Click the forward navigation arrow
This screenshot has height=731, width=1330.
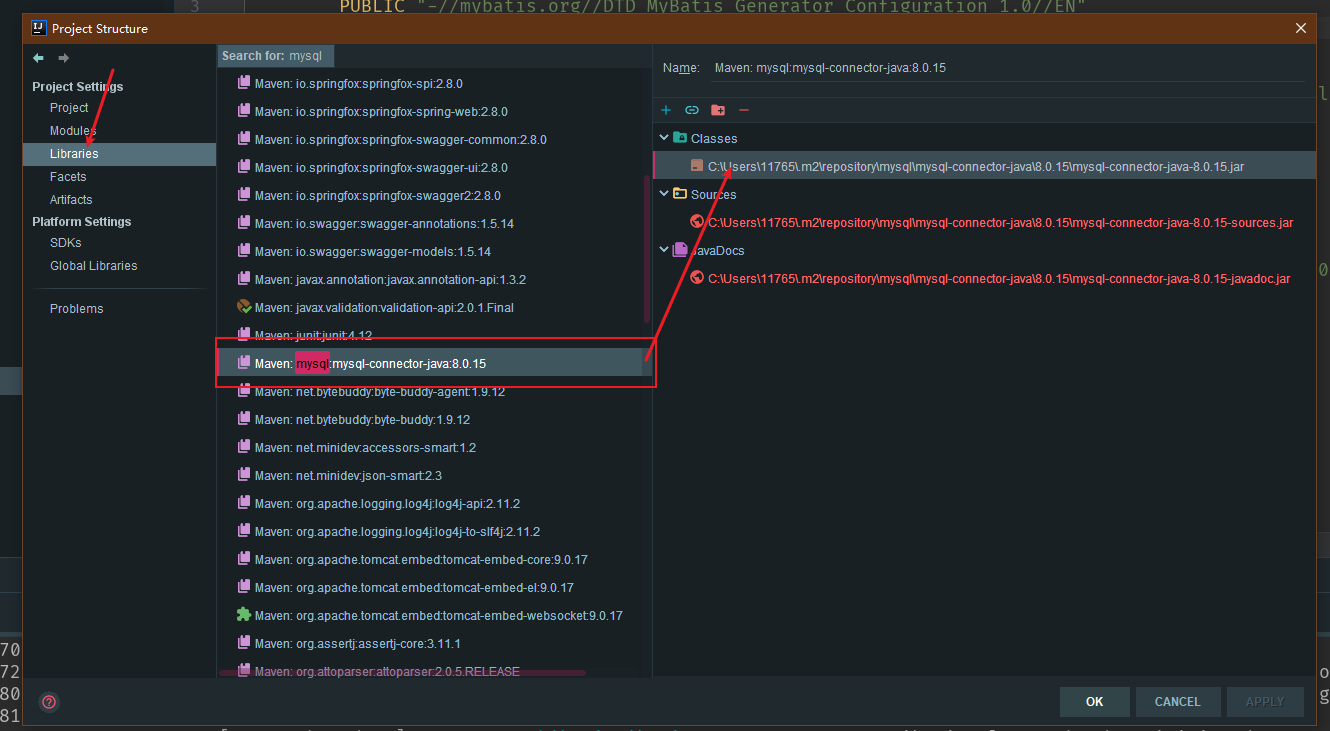coord(63,58)
